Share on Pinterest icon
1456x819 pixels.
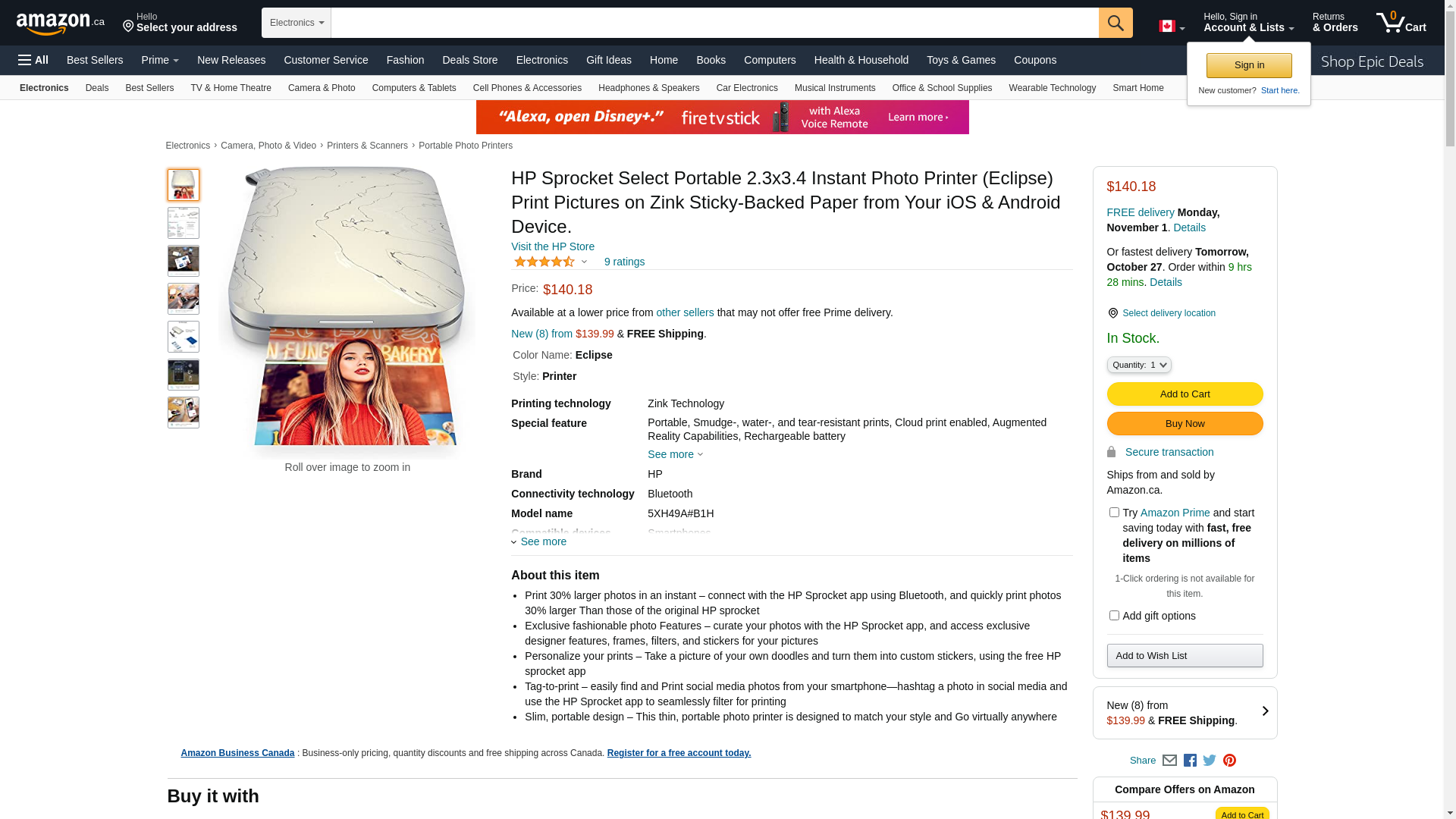[1229, 760]
